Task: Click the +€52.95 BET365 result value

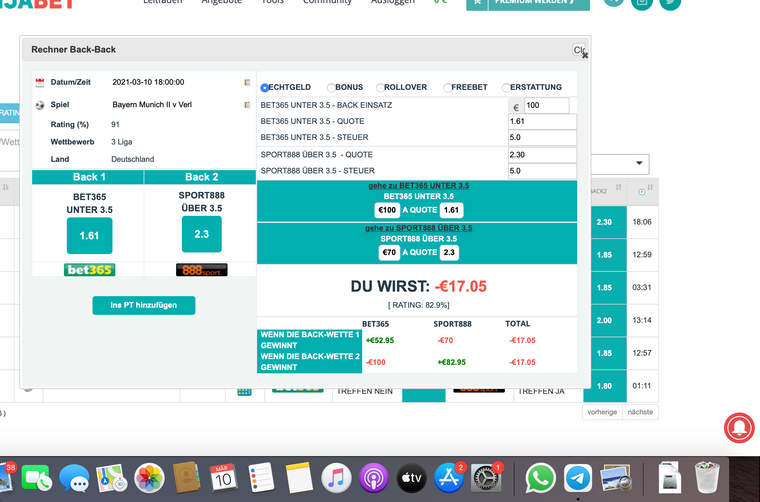Action: [x=380, y=341]
